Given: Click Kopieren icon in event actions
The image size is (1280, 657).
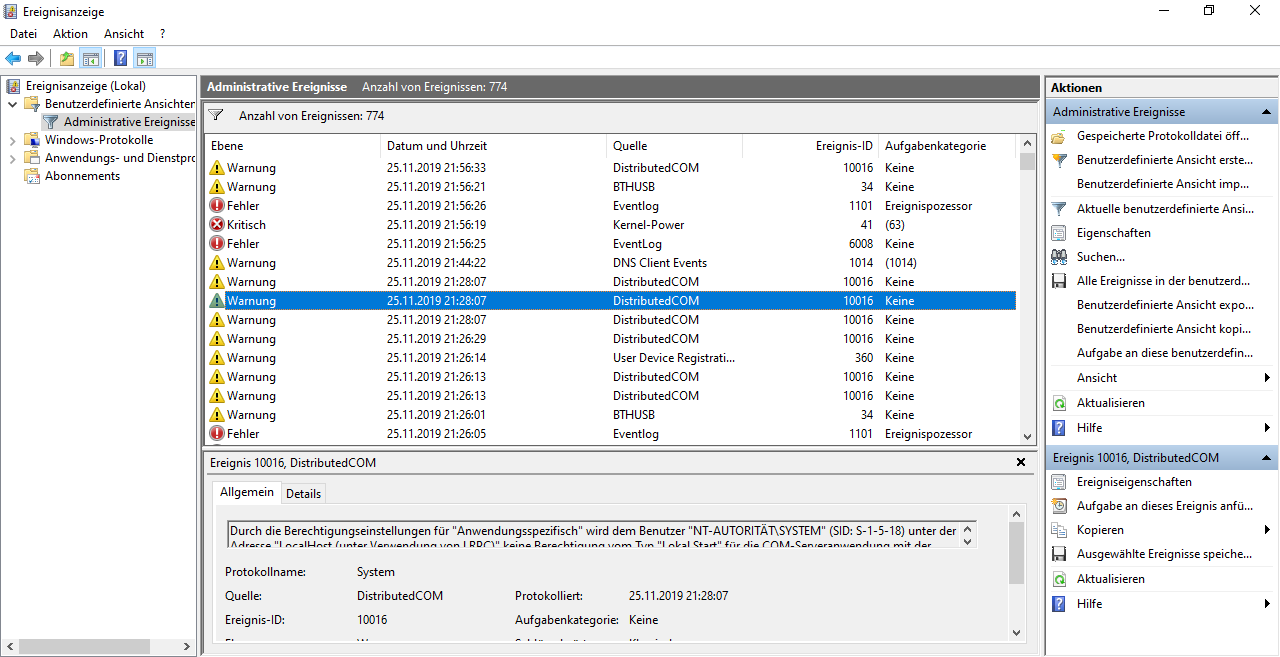Looking at the screenshot, I should point(1059,530).
